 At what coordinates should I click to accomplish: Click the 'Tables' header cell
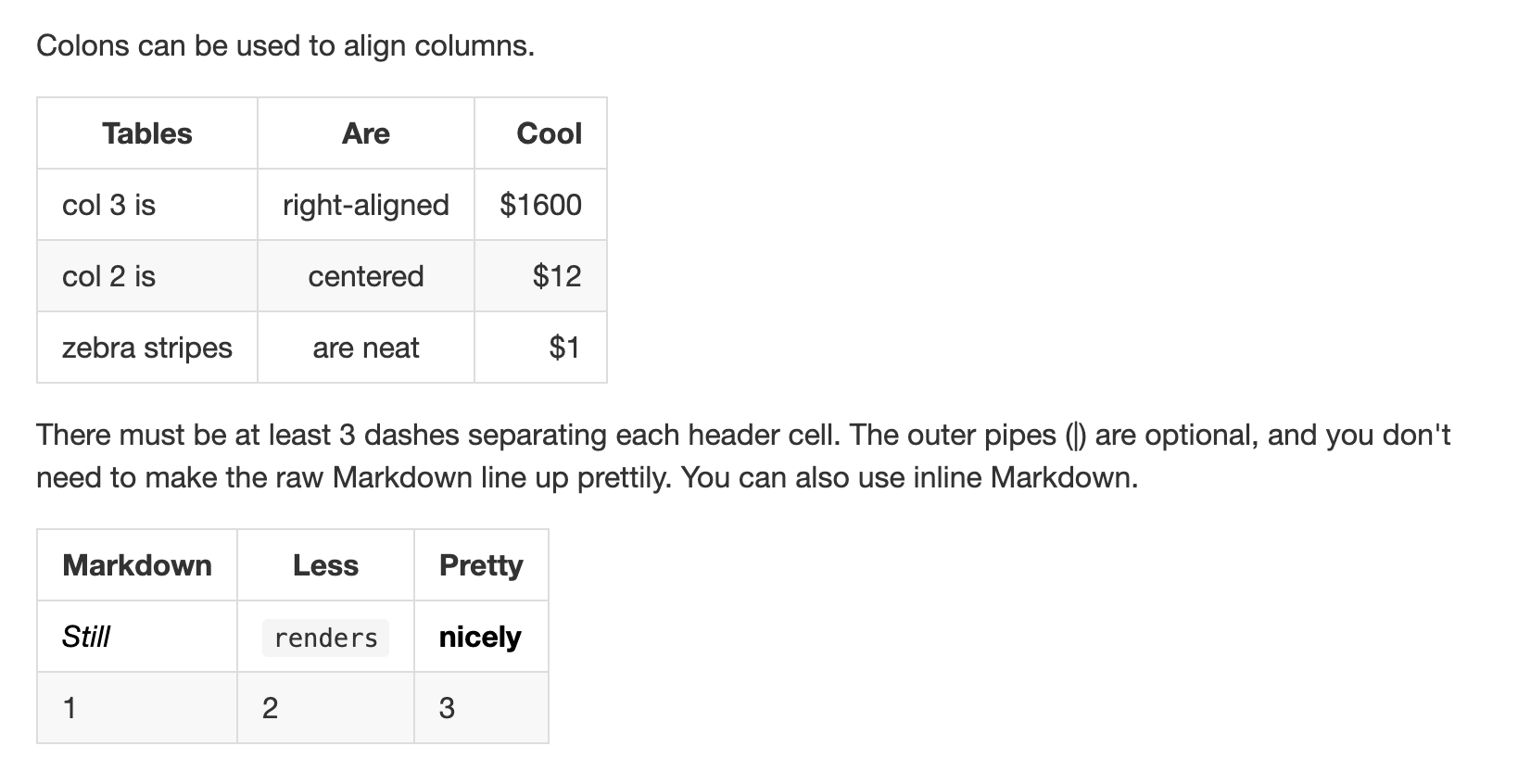(147, 133)
